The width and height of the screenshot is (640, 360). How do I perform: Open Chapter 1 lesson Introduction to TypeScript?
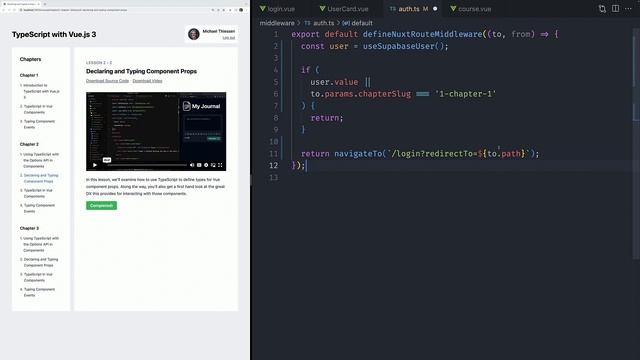coord(40,91)
